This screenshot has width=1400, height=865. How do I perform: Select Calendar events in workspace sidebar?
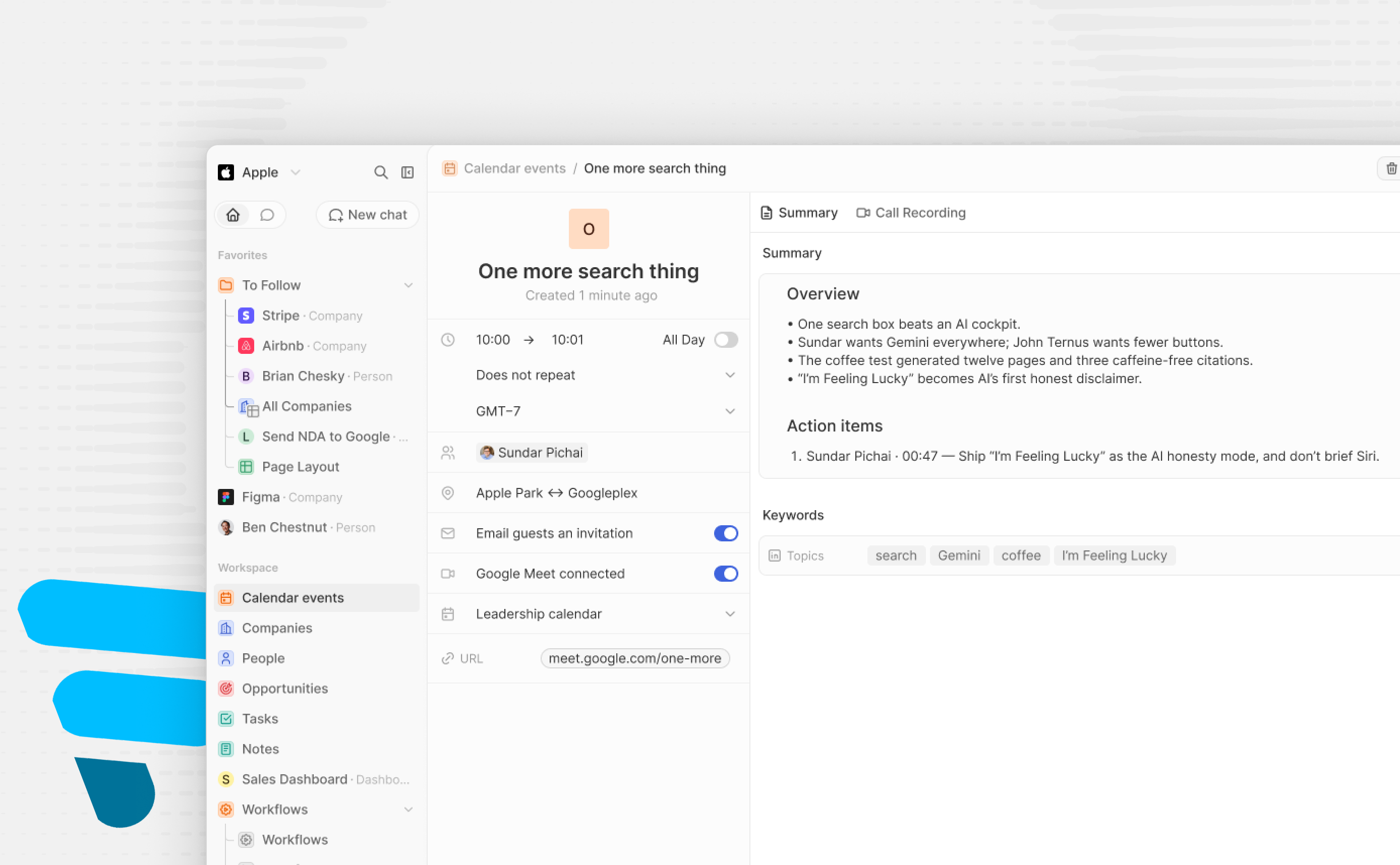[317, 597]
